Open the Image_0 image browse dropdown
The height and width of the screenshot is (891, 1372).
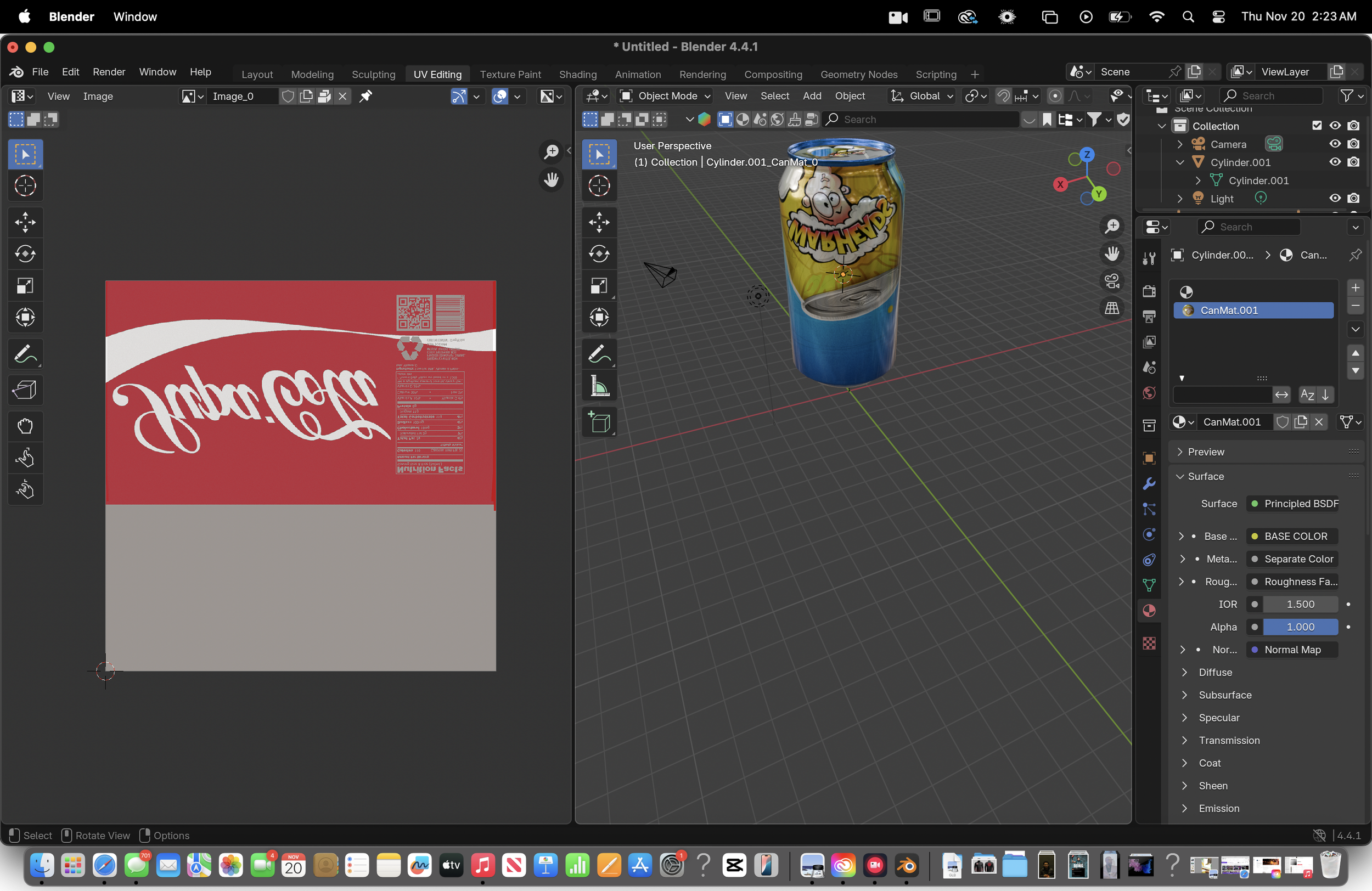193,96
